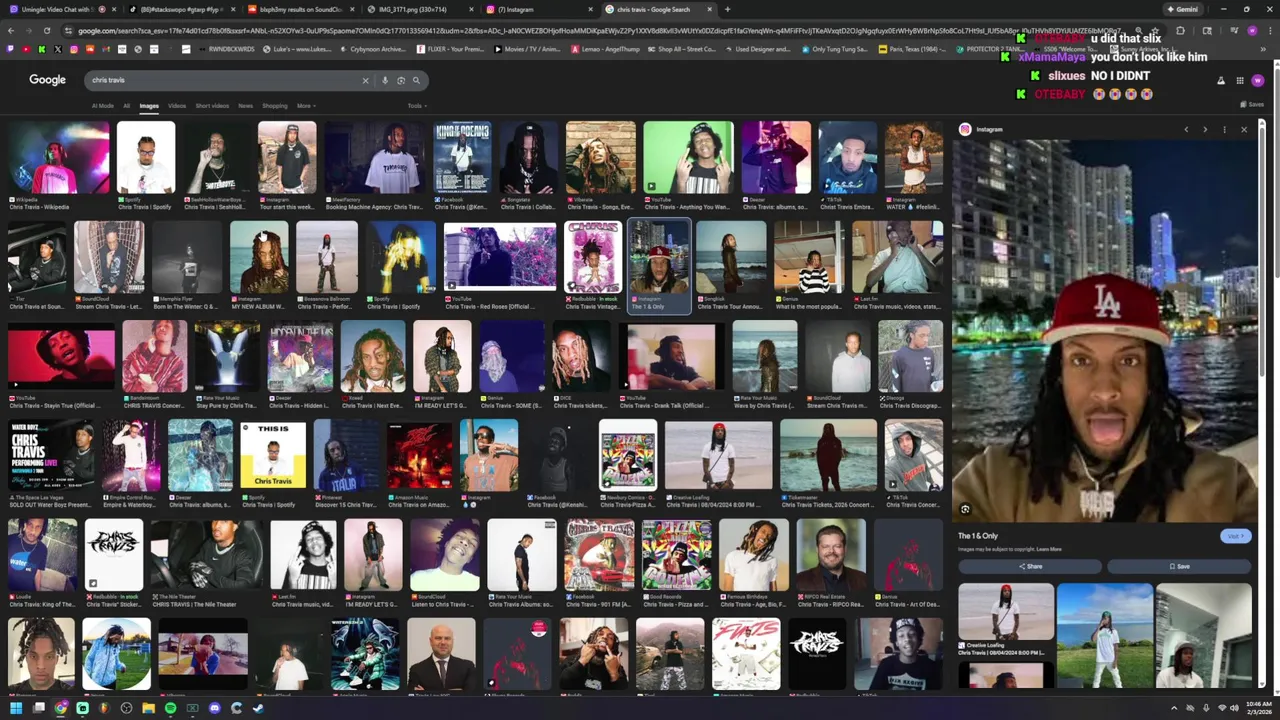Open the Saves link
Image resolution: width=1280 pixels, height=720 pixels.
[1252, 104]
